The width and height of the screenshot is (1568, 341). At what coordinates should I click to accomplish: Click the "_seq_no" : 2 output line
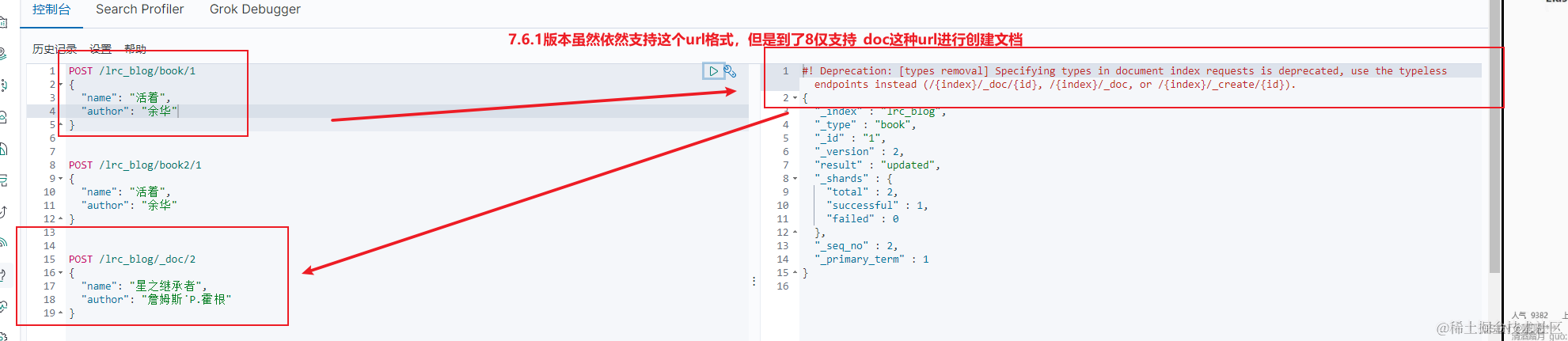856,246
